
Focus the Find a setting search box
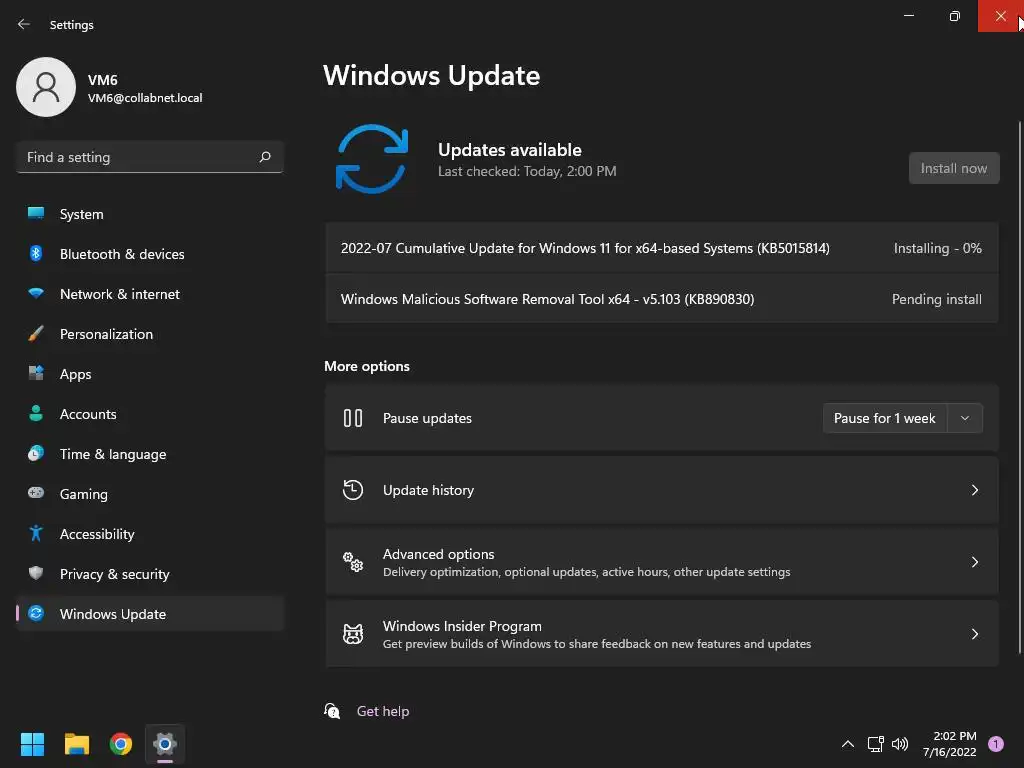click(x=150, y=157)
